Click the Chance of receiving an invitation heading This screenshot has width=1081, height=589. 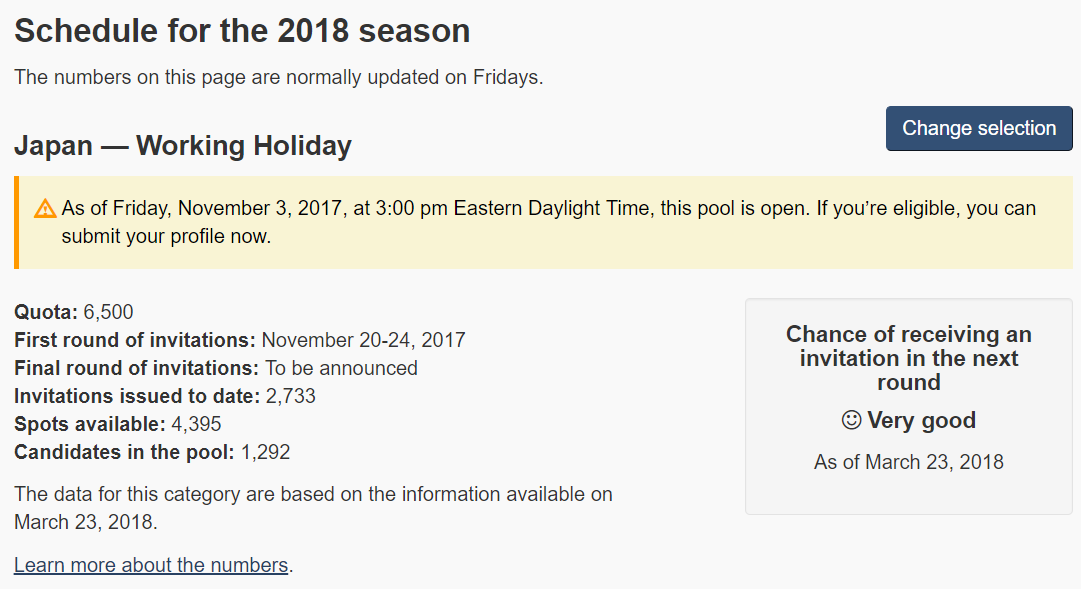click(x=909, y=358)
